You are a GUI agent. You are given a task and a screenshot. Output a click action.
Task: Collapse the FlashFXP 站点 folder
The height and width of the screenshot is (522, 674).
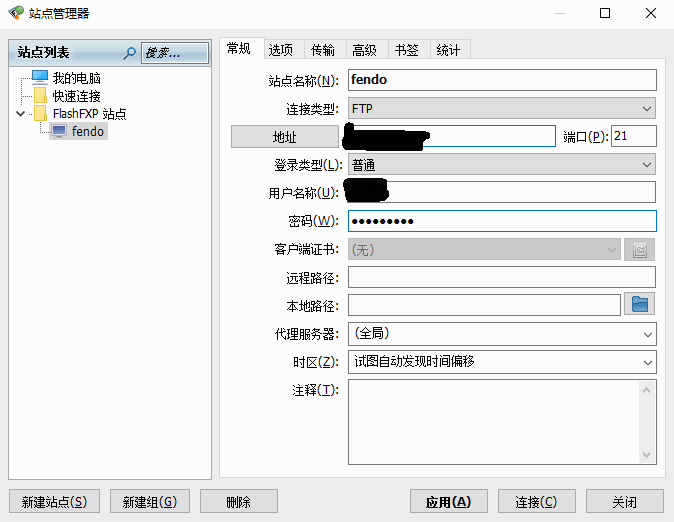[20, 114]
